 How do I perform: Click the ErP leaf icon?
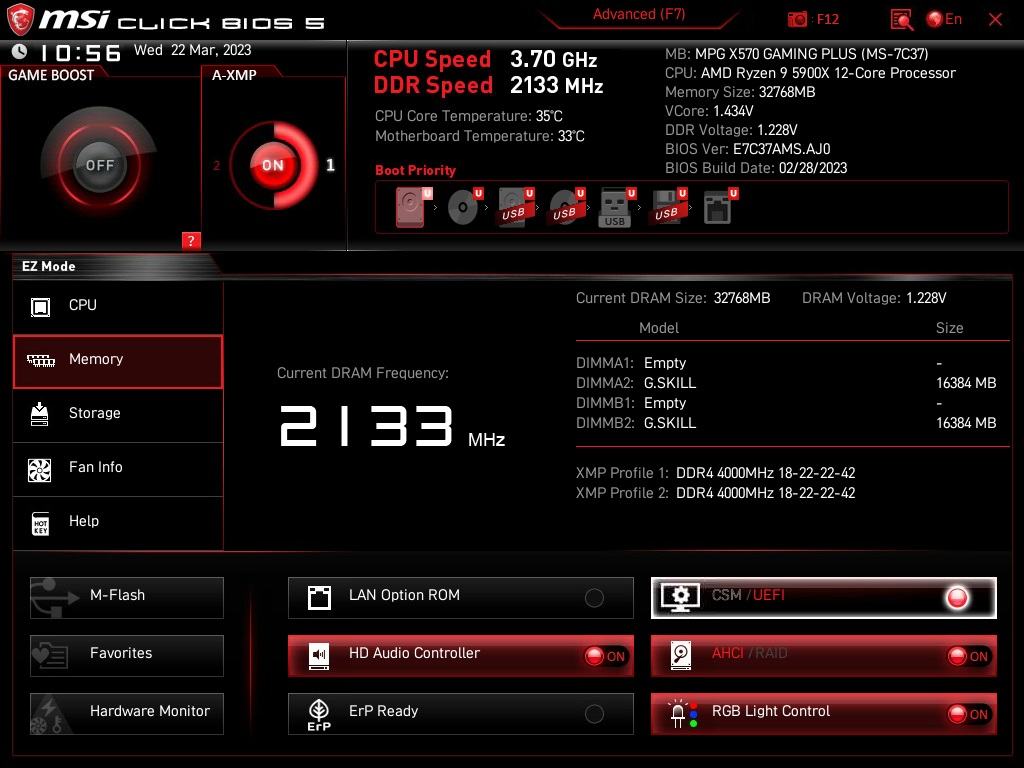pyautogui.click(x=319, y=714)
